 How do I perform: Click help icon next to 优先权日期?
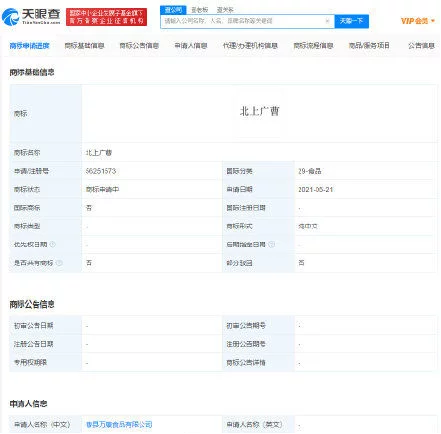tap(53, 244)
